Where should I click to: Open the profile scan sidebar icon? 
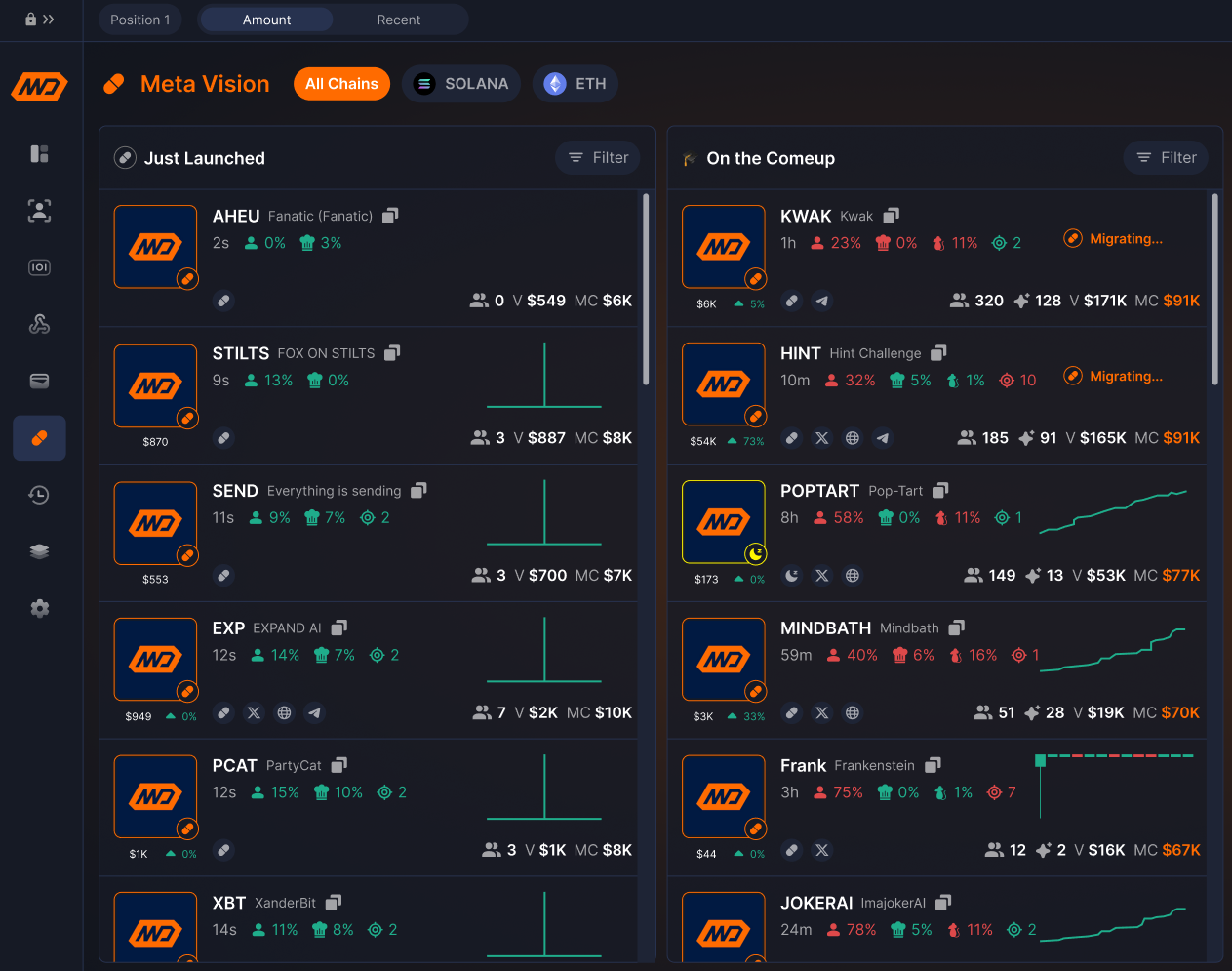[x=39, y=210]
